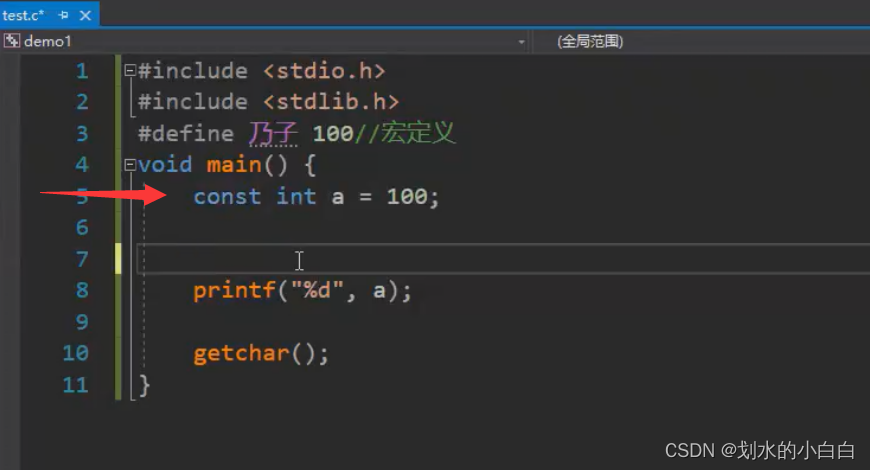The width and height of the screenshot is (870, 470).
Task: Place cursor in the empty line 7
Action: tap(503, 259)
